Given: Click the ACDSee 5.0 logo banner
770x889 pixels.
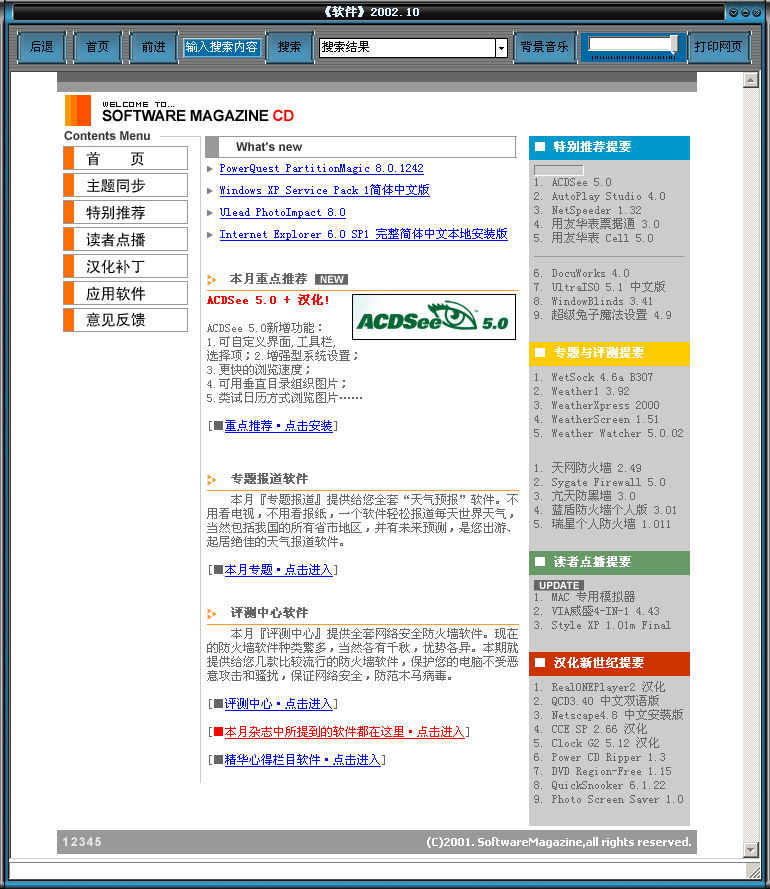Looking at the screenshot, I should pos(434,317).
